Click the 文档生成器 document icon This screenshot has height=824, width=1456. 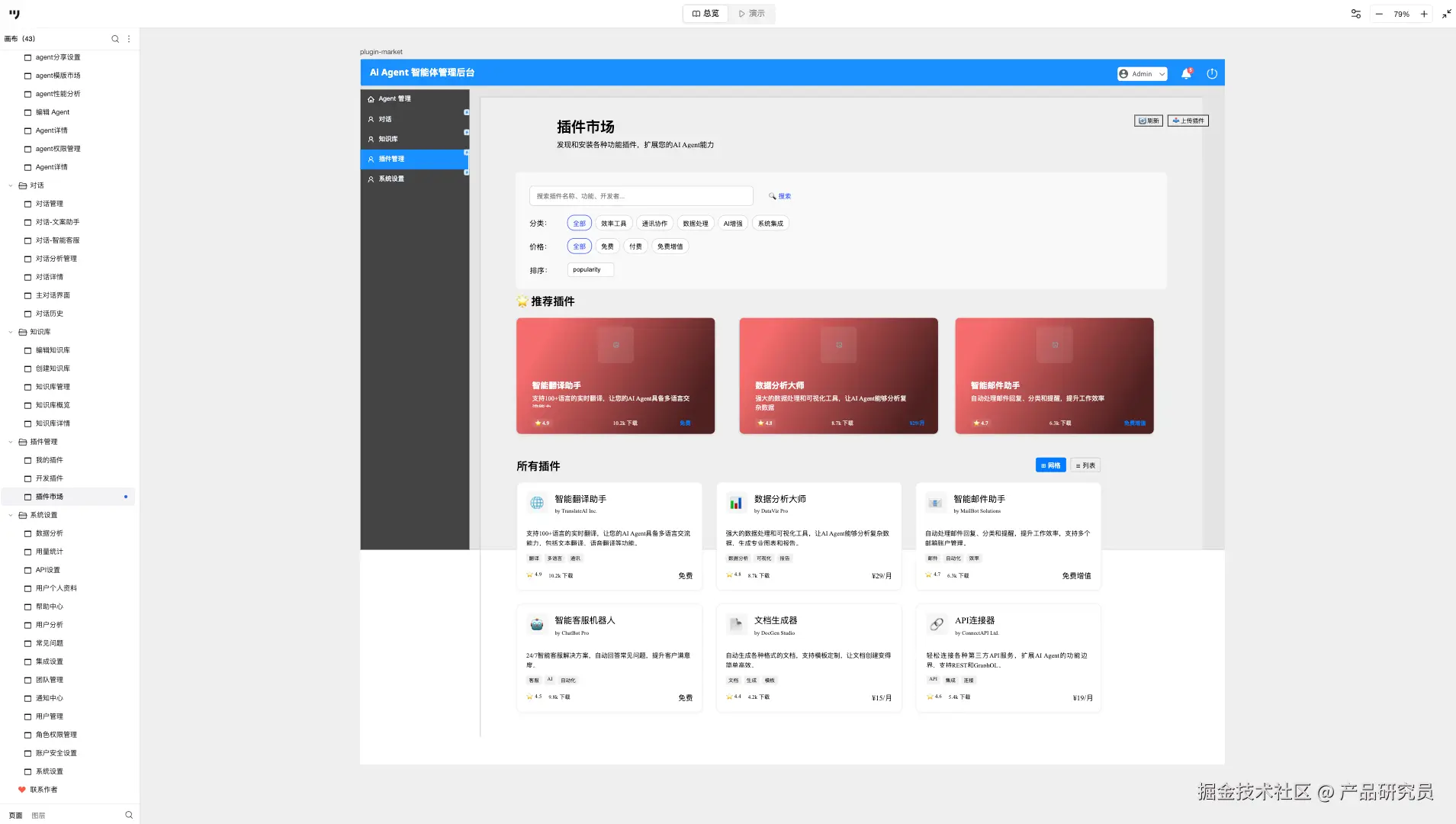[736, 624]
